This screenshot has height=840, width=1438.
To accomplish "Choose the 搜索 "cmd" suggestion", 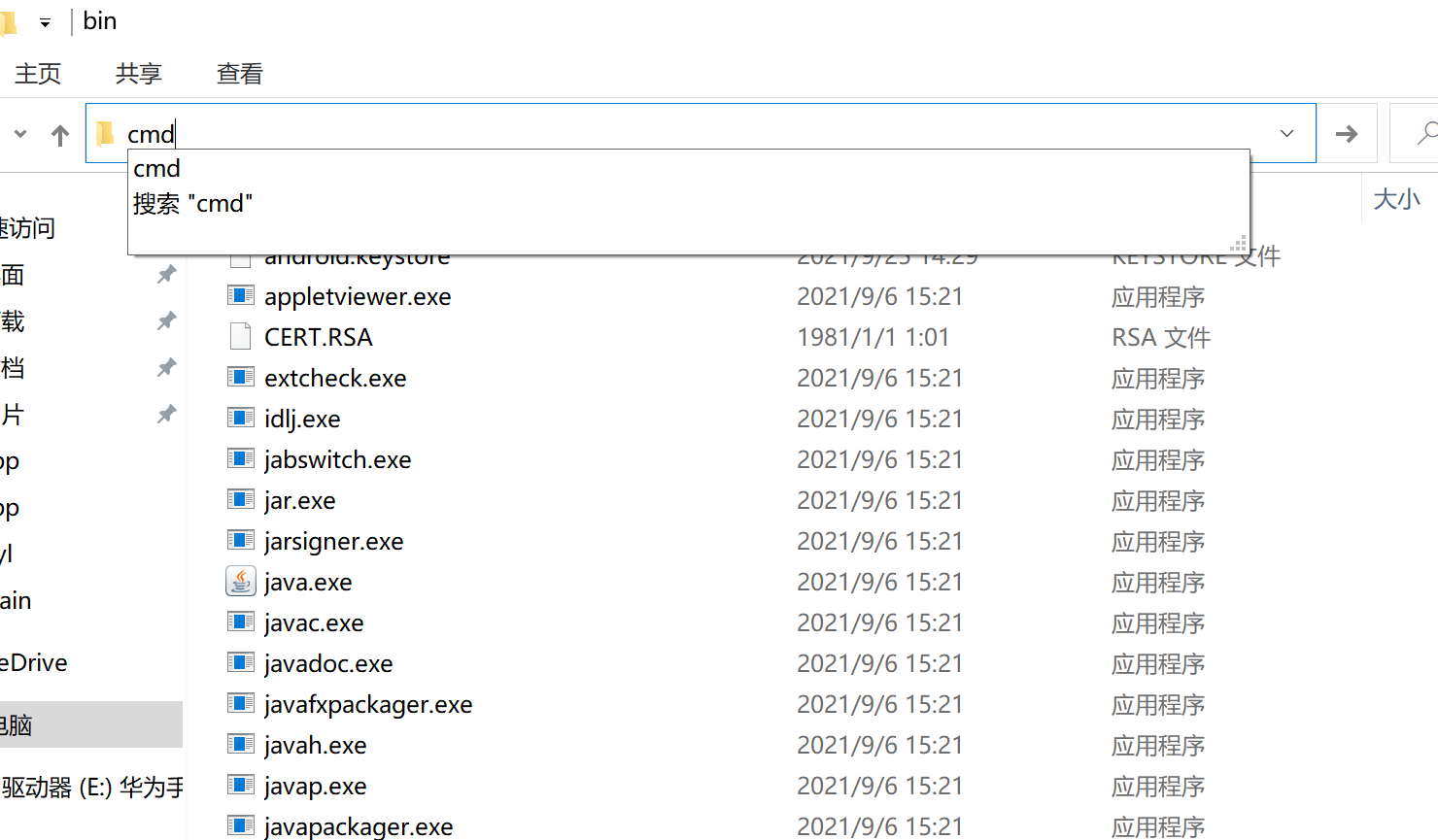I will [x=192, y=204].
